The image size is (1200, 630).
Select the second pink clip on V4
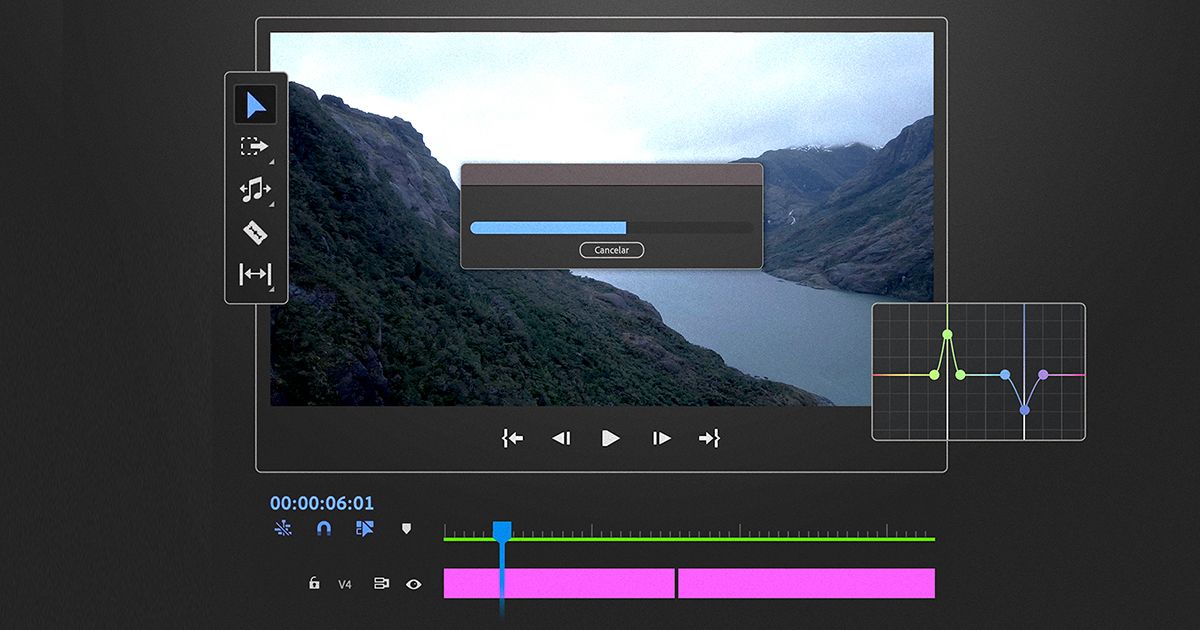point(806,583)
